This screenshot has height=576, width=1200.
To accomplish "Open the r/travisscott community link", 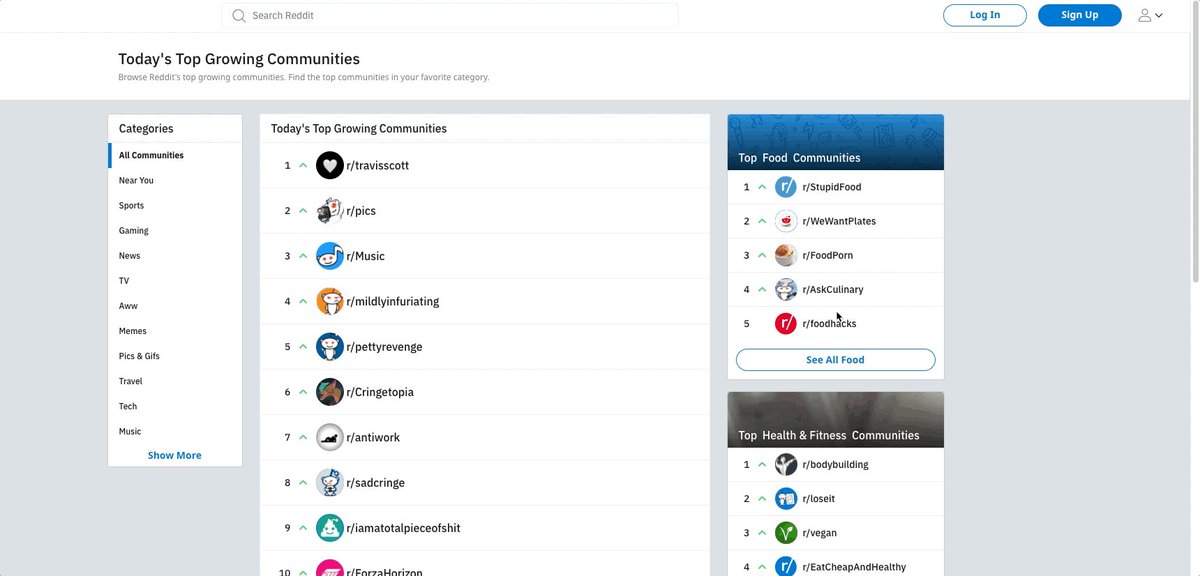I will point(377,165).
